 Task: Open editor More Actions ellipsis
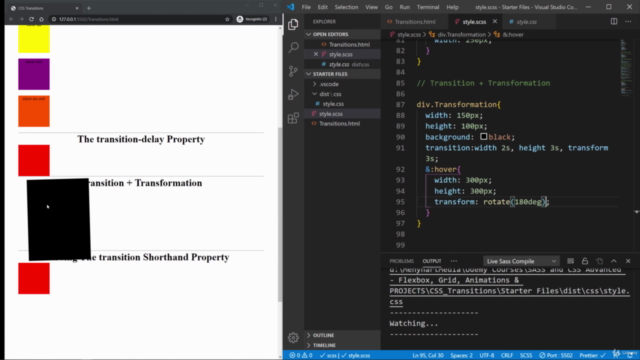coord(628,22)
